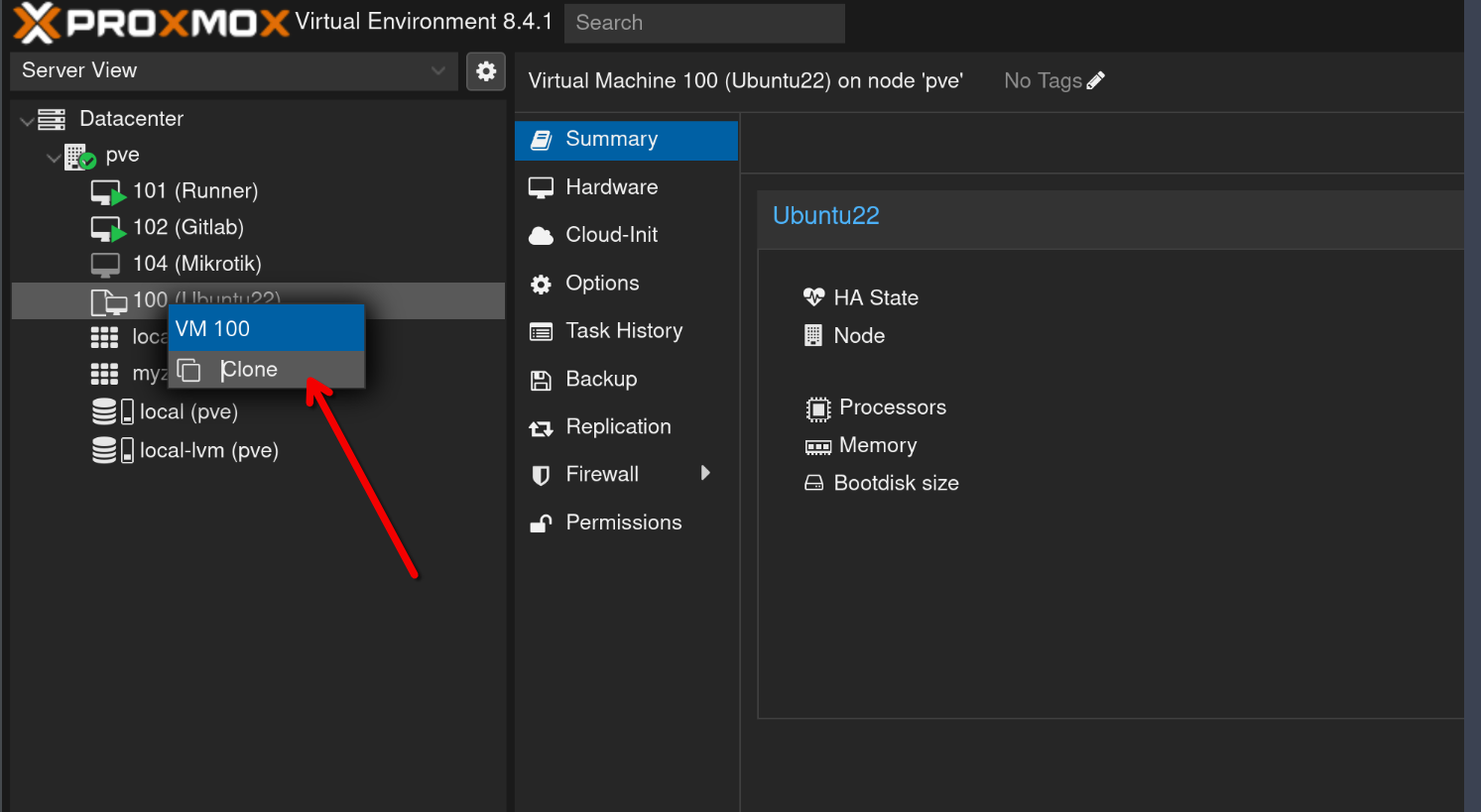Click the edit tags pencil icon
The image size is (1481, 812).
pyautogui.click(x=1095, y=80)
